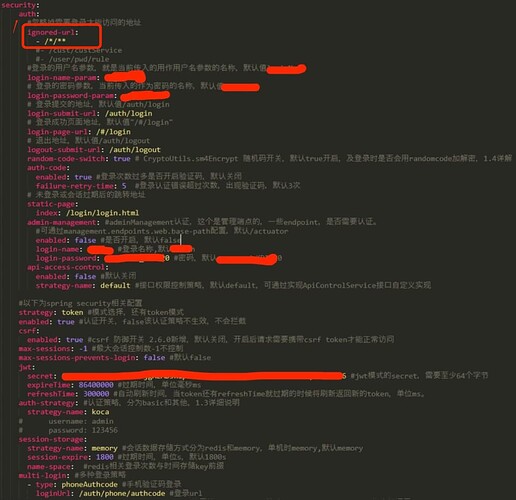Click api-access-control key line
Screen dimensions: 516x500
[68, 267]
